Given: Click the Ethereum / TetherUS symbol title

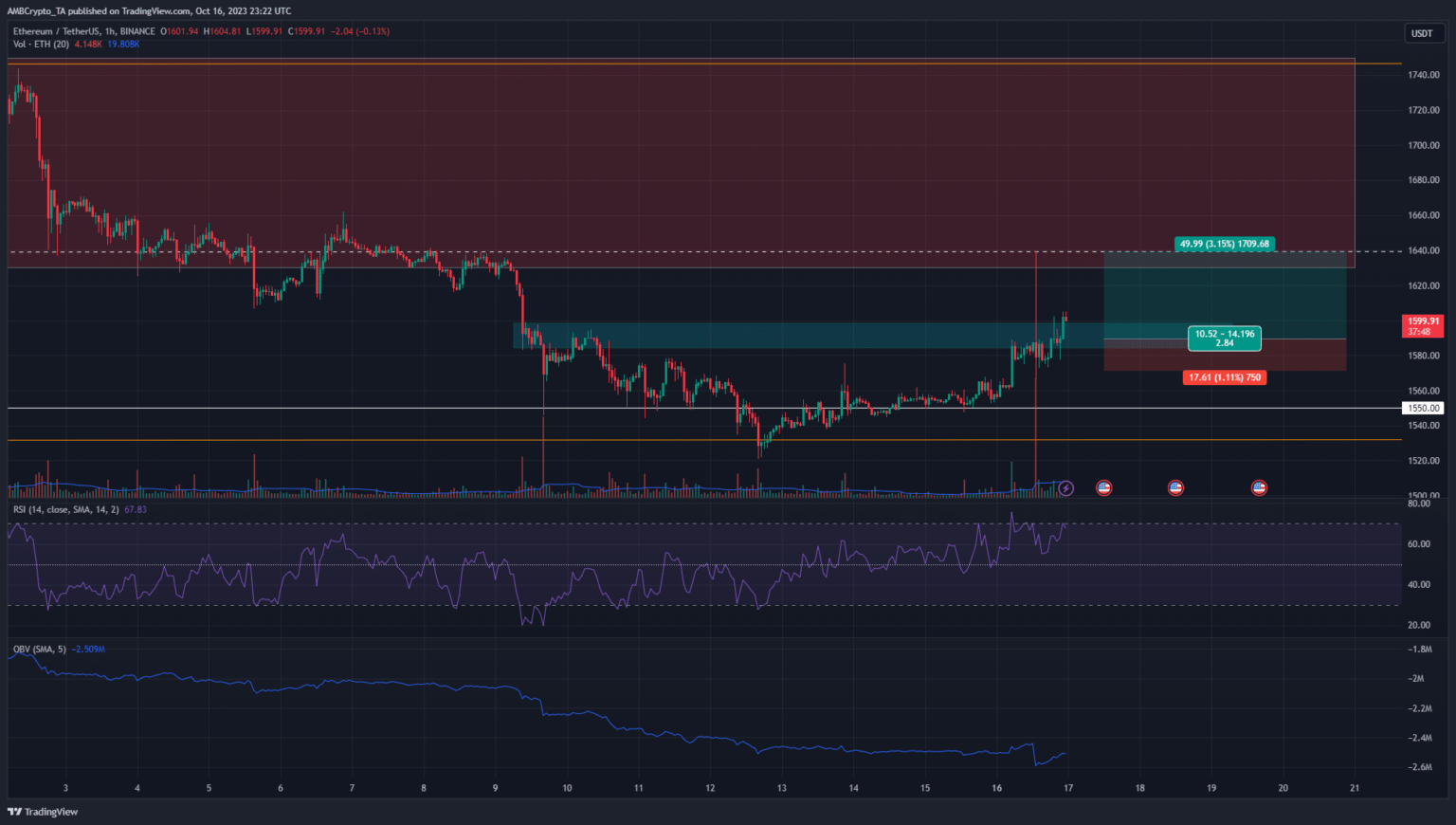Looking at the screenshot, I should pos(55,31).
